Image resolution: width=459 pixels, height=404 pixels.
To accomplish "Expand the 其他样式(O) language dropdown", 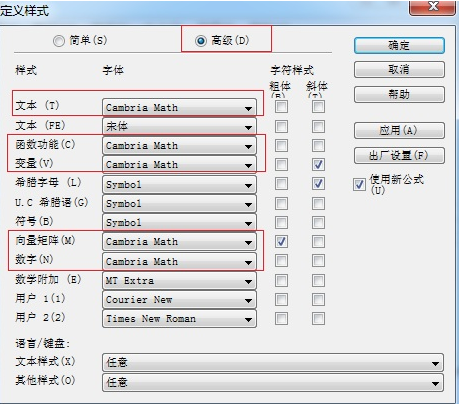I will tap(273, 382).
